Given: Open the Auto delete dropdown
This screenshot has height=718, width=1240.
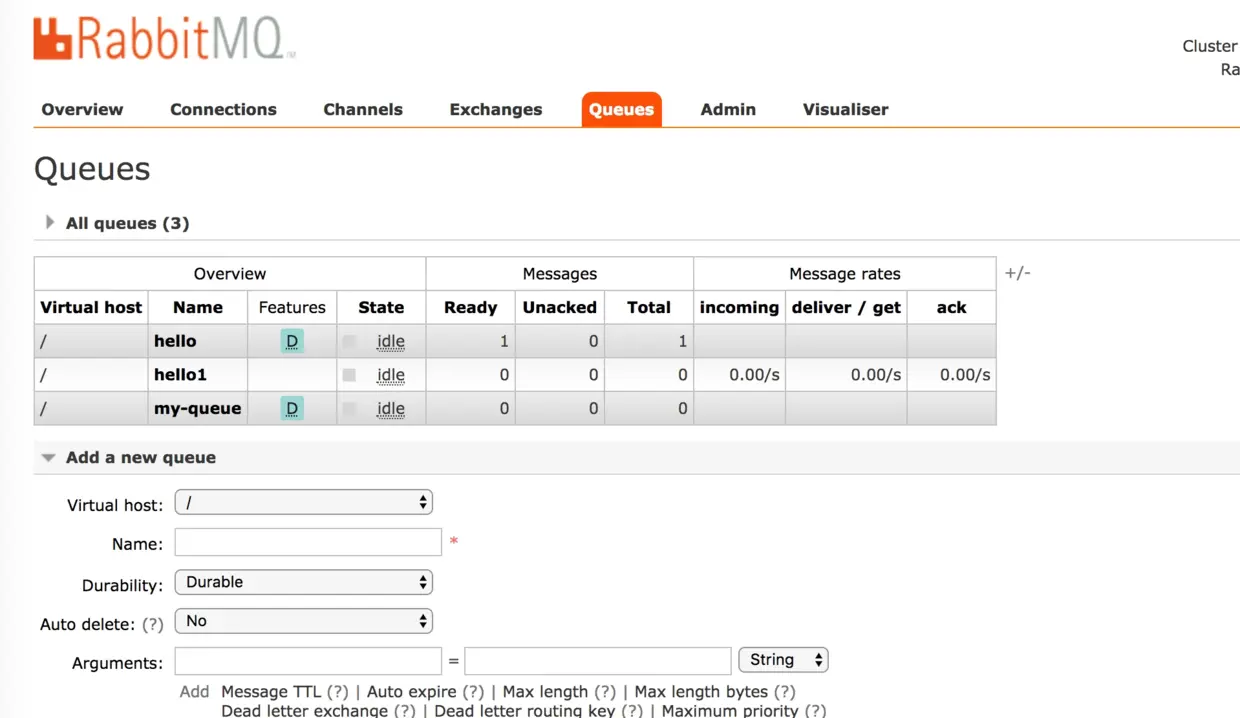Looking at the screenshot, I should (x=303, y=621).
